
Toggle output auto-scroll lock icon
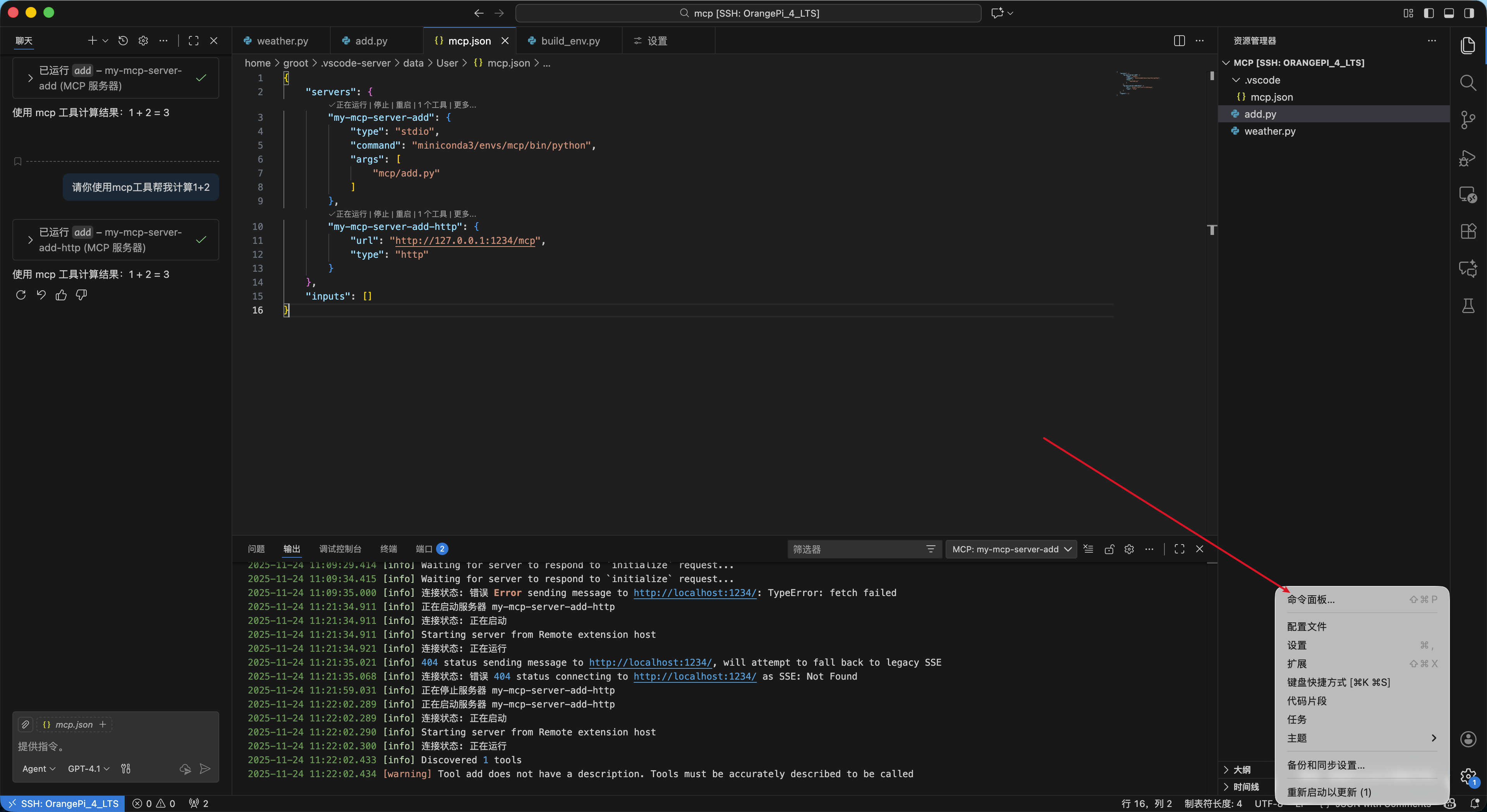pyautogui.click(x=1109, y=549)
